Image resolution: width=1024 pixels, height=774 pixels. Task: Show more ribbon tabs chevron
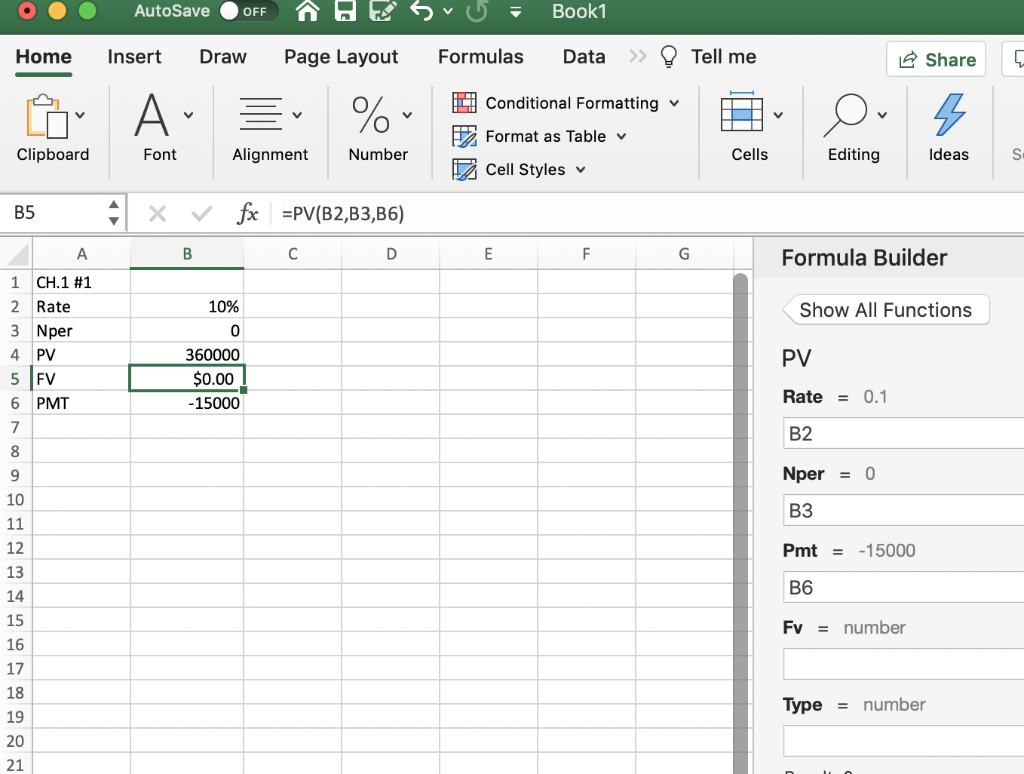[x=637, y=57]
